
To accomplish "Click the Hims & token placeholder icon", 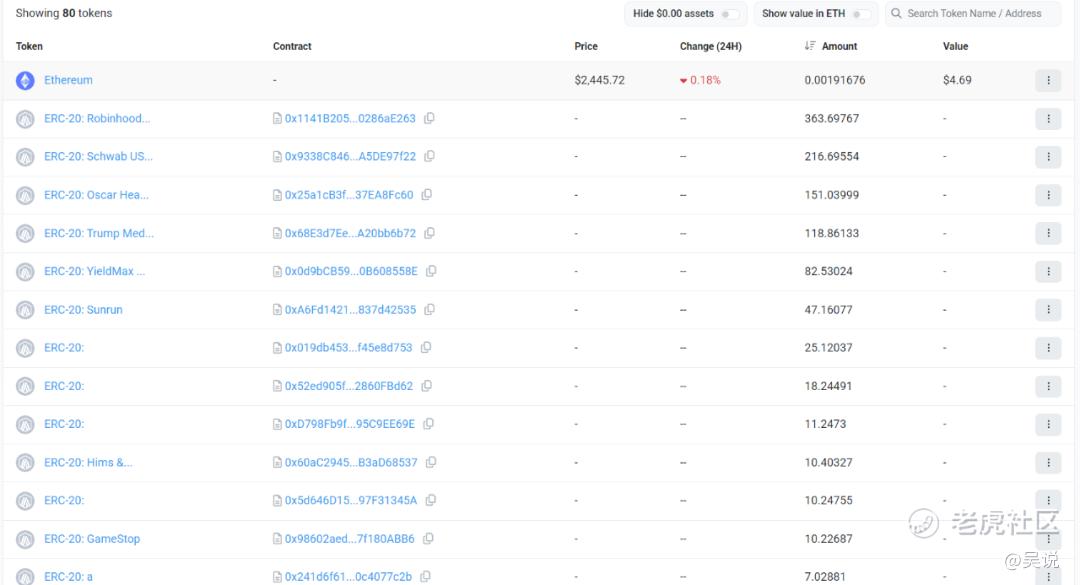I will point(25,463).
